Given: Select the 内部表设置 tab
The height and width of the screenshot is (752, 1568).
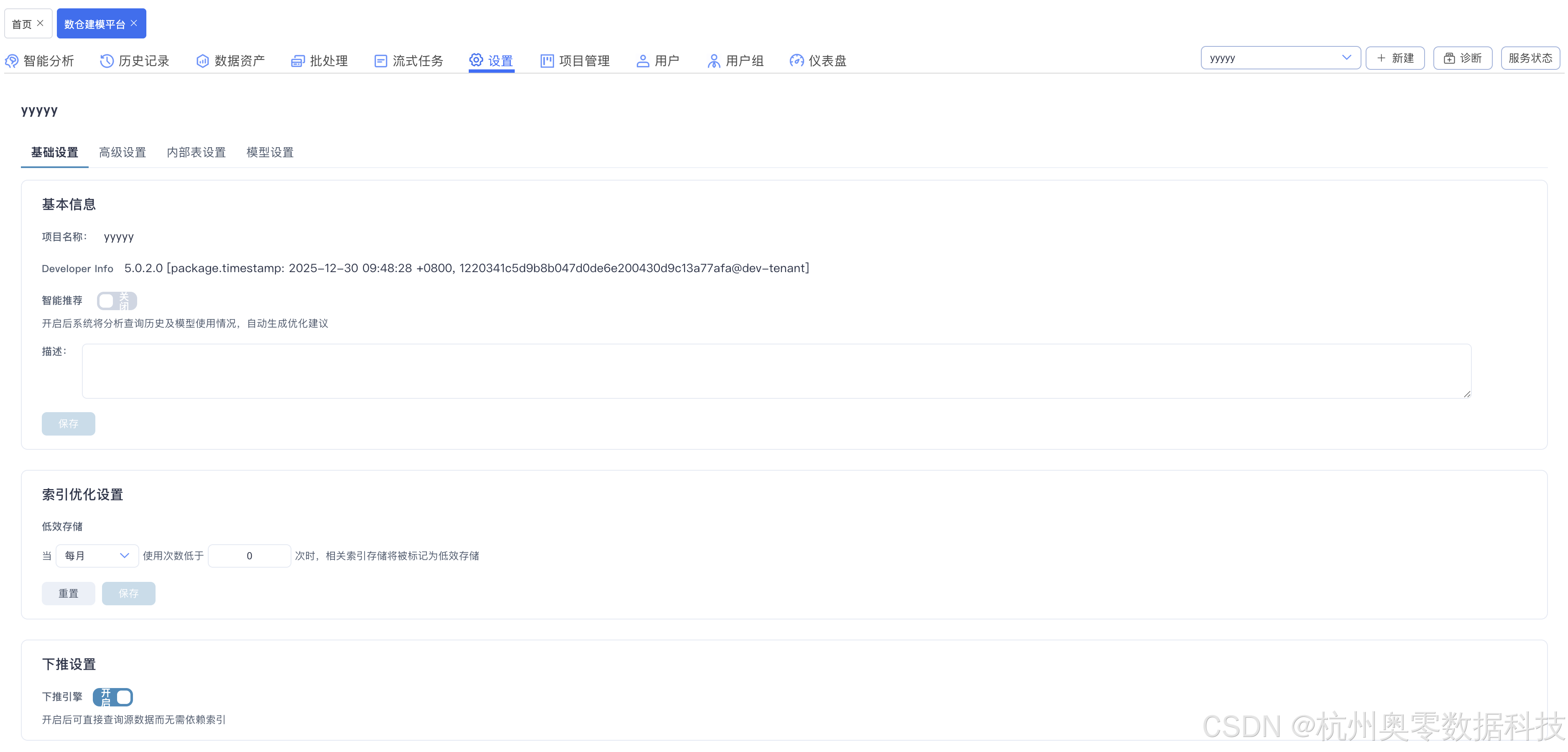Looking at the screenshot, I should coord(196,152).
